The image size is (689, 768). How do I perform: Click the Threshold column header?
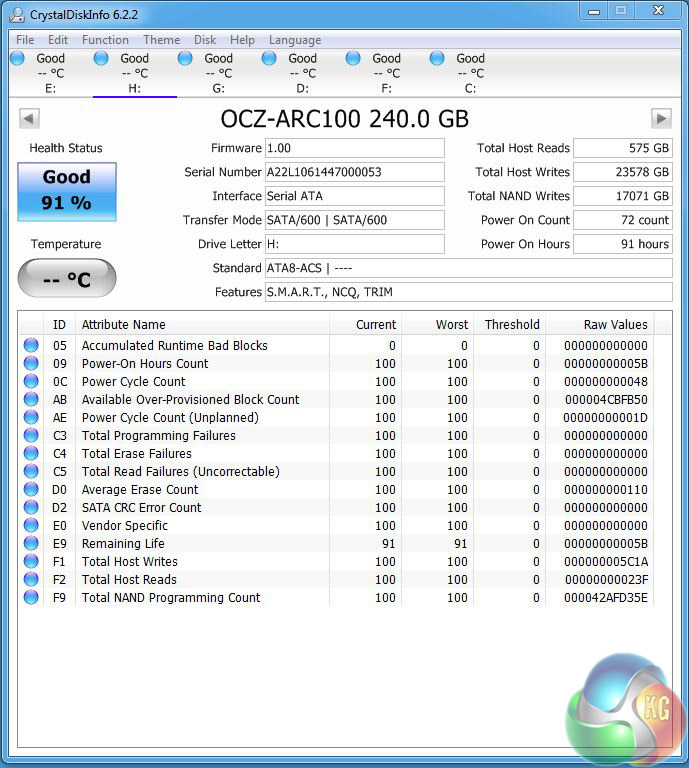click(x=510, y=325)
